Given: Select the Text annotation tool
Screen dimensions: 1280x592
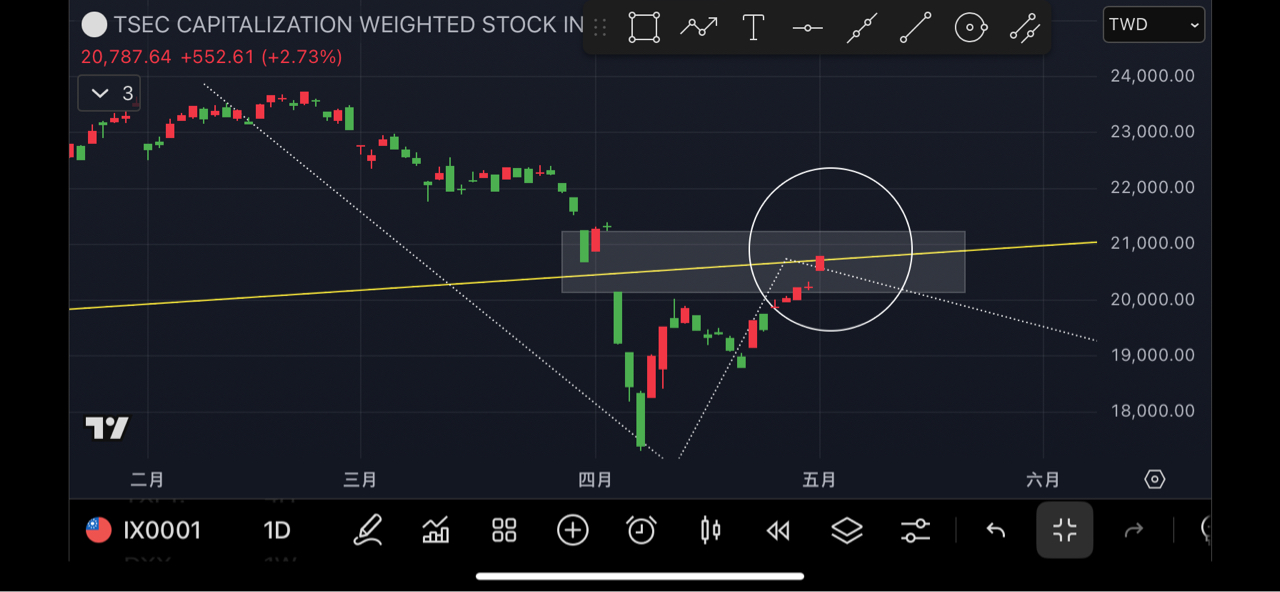Looking at the screenshot, I should click(x=753, y=27).
